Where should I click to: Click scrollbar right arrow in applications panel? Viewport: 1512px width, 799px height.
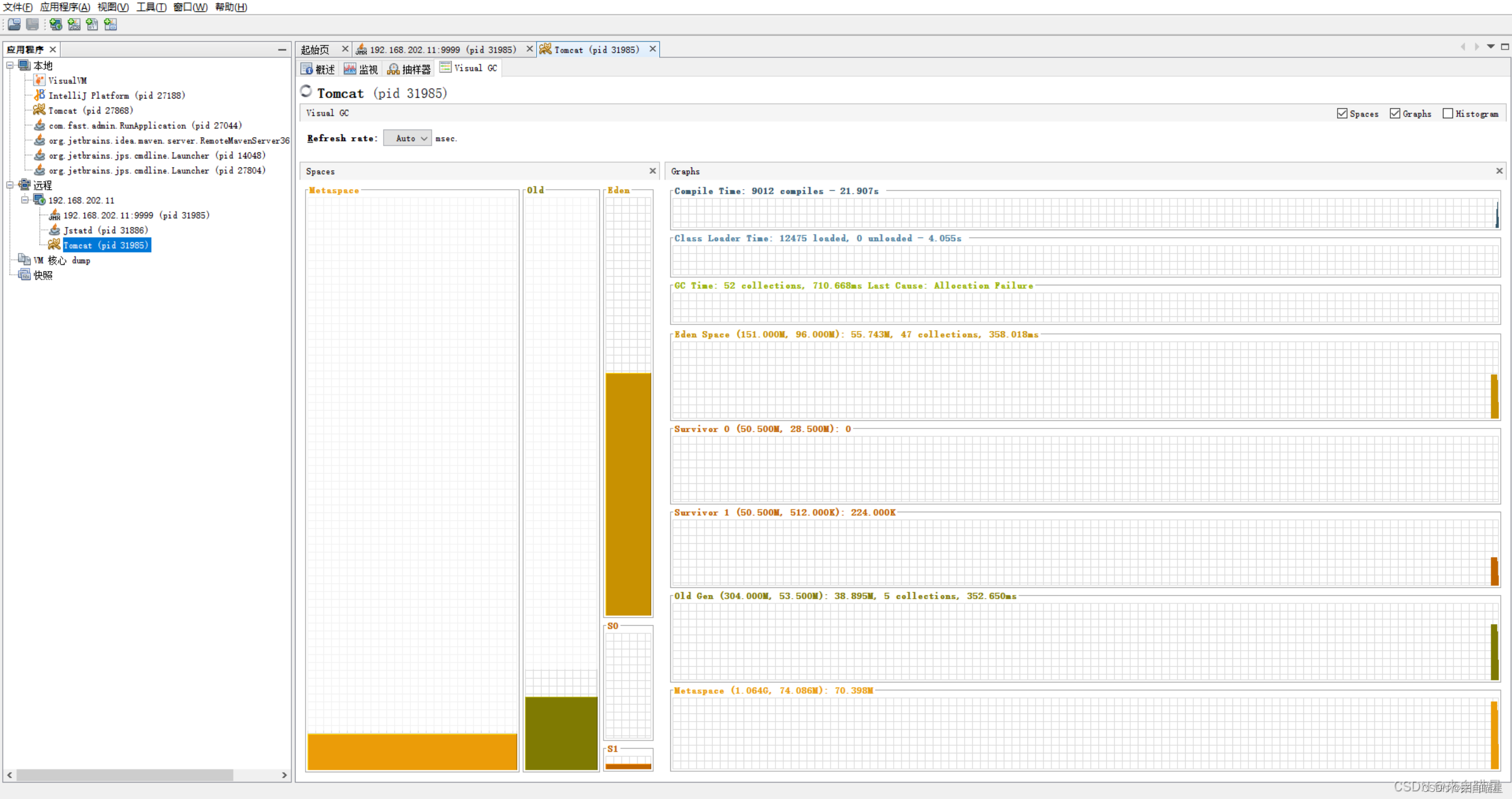(x=284, y=775)
